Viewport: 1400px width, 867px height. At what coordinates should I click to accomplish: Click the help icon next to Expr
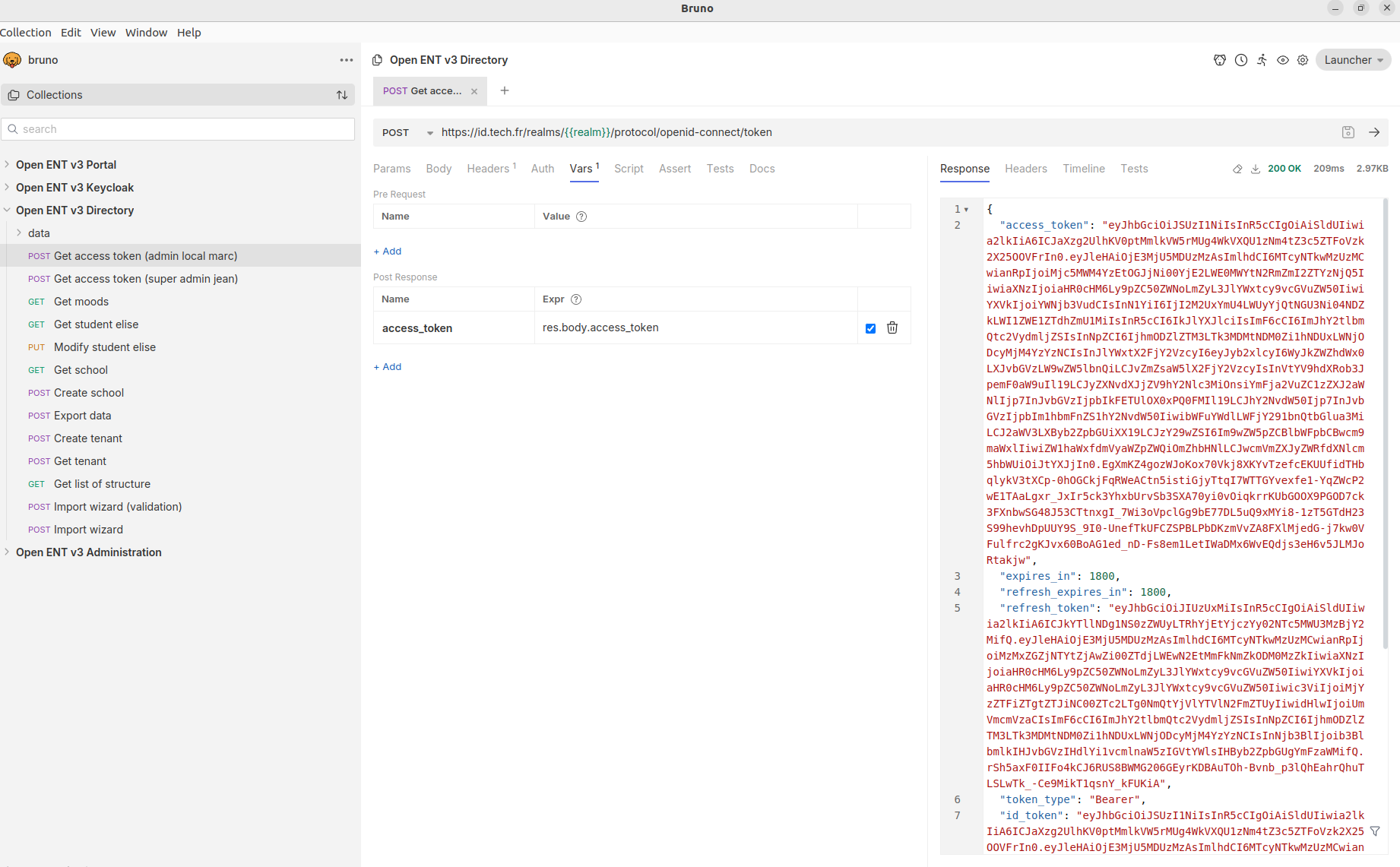[576, 299]
